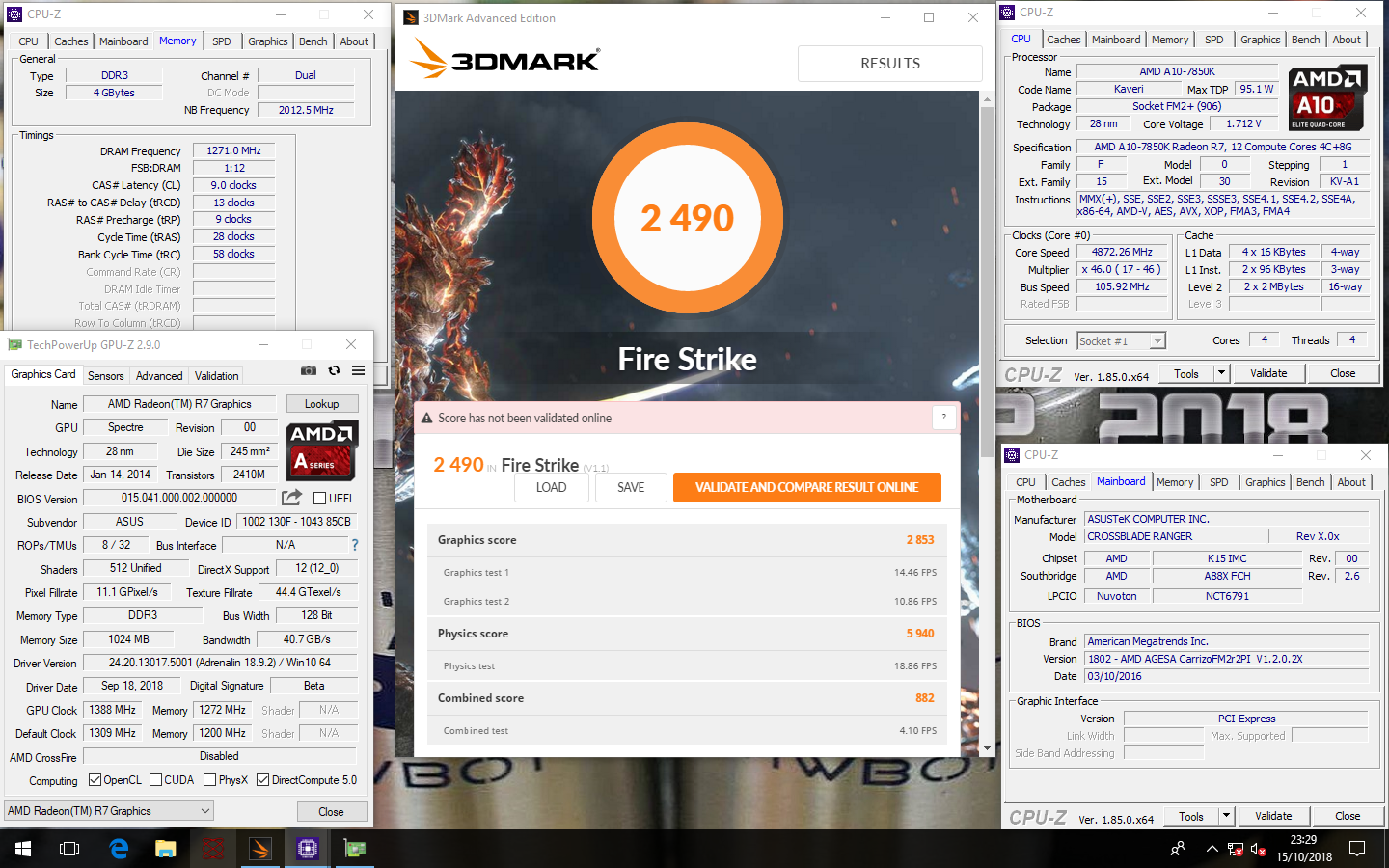Click scroll up arrow in 3DMark

[x=987, y=99]
